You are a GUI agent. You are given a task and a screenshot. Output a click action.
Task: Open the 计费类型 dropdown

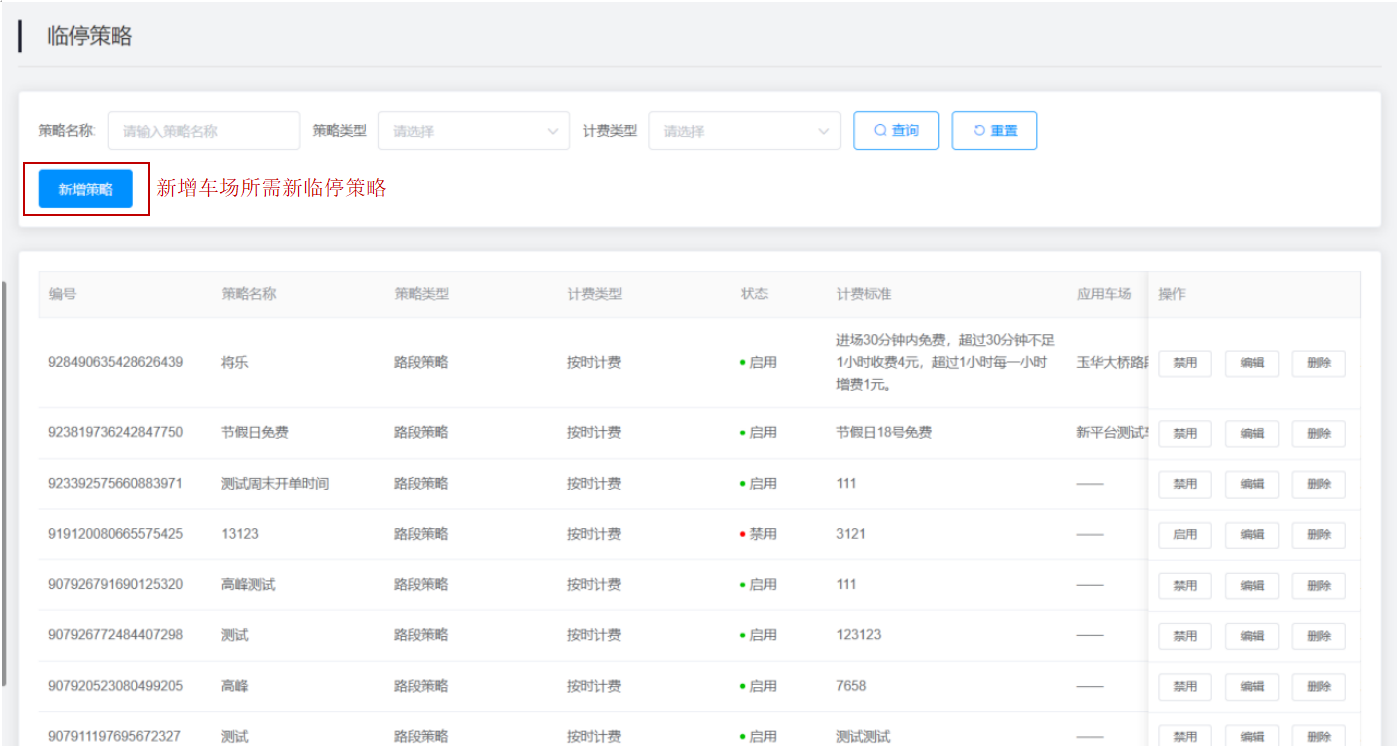pyautogui.click(x=744, y=131)
